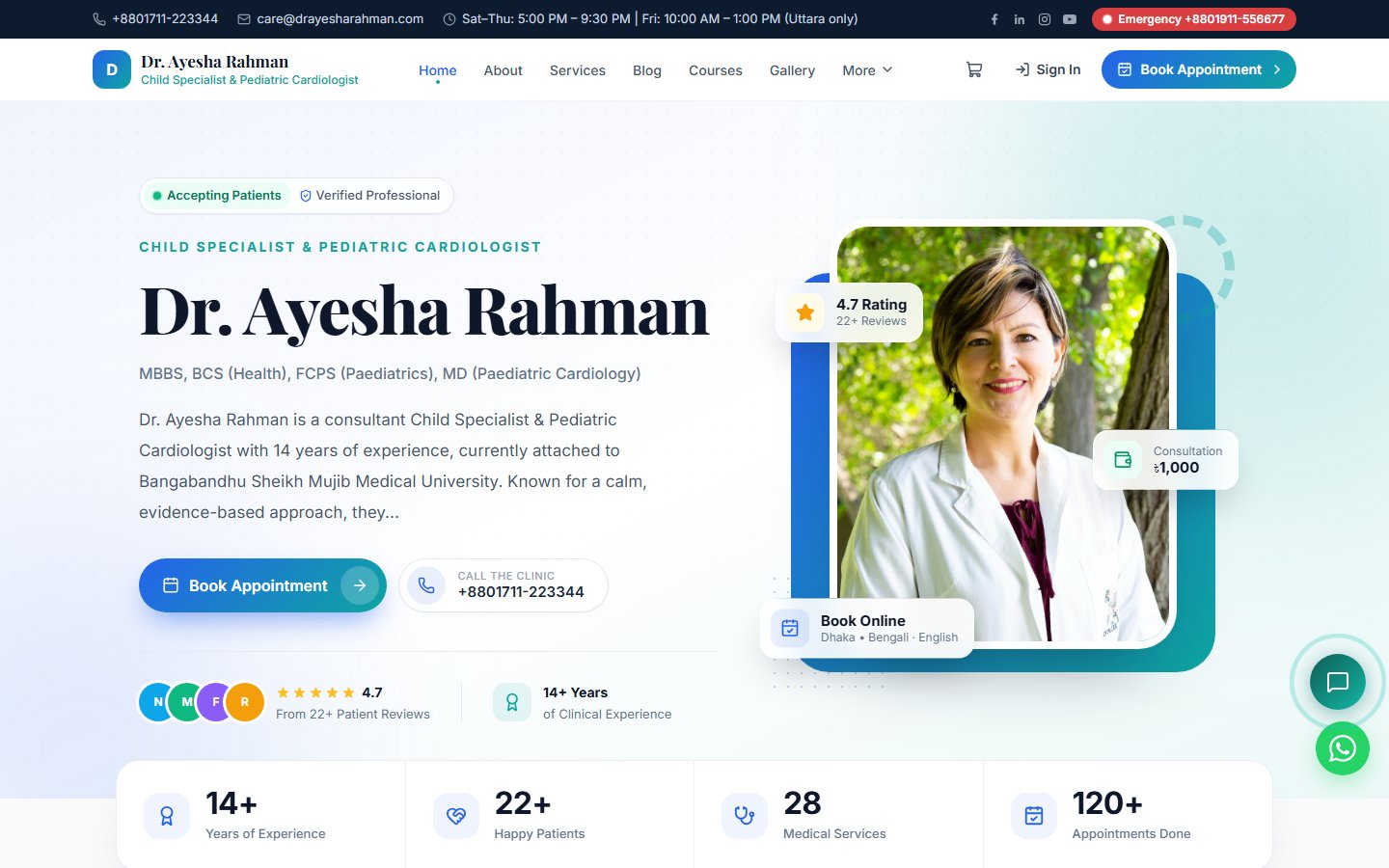Click avatar M in patient reviews

[185, 702]
